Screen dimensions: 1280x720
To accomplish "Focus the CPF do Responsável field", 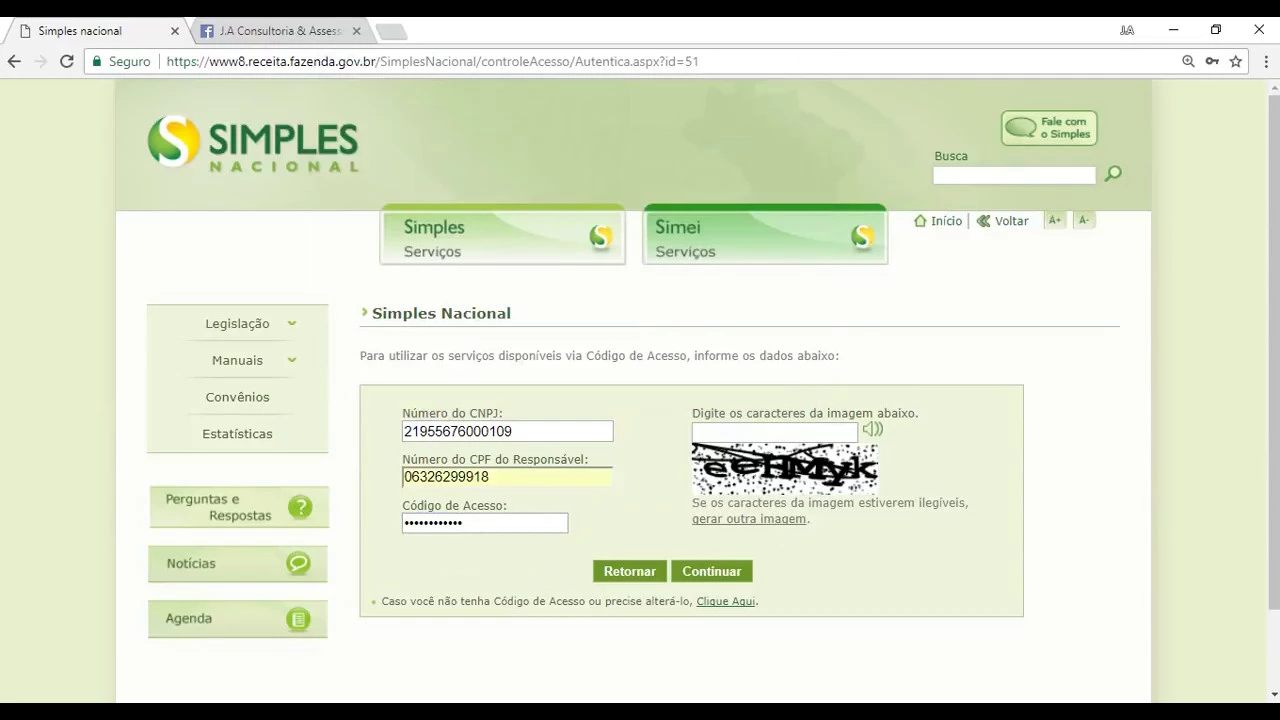I will (508, 477).
